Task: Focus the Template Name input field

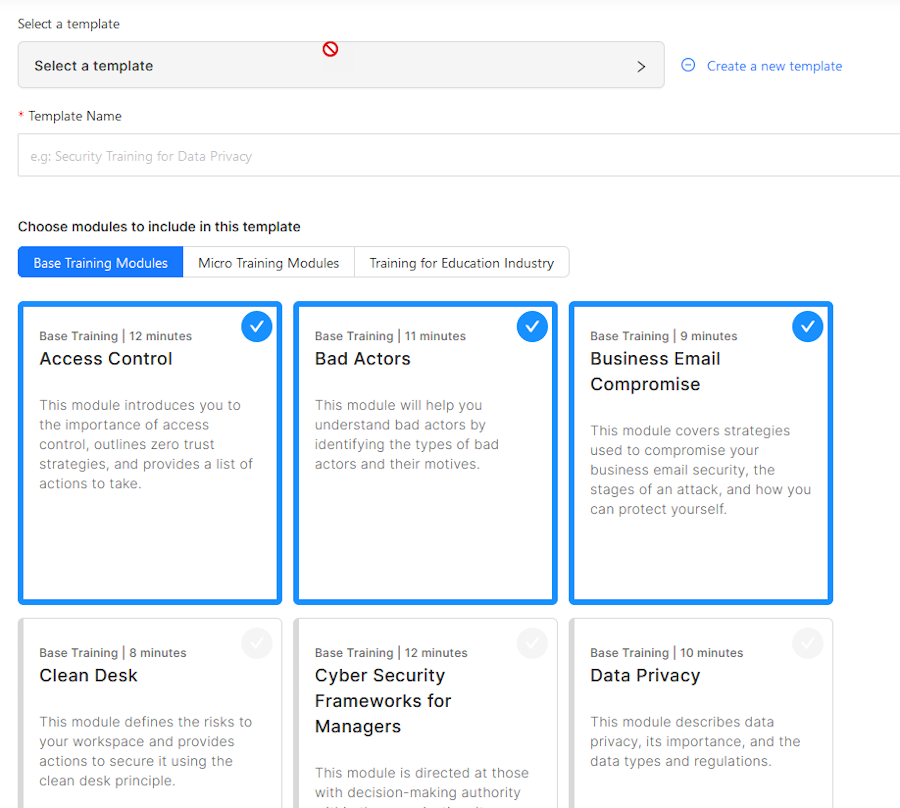Action: 459,156
